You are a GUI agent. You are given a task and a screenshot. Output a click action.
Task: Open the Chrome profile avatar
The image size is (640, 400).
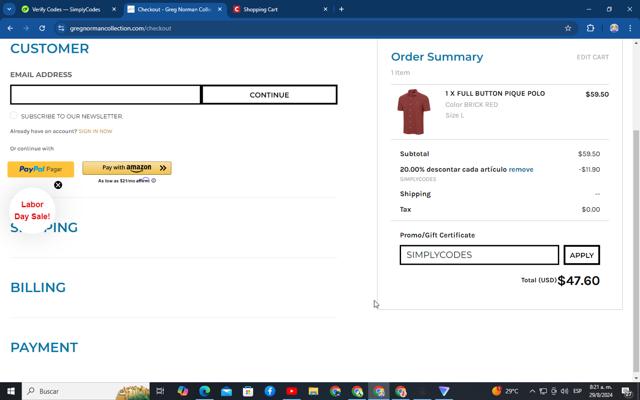click(614, 28)
